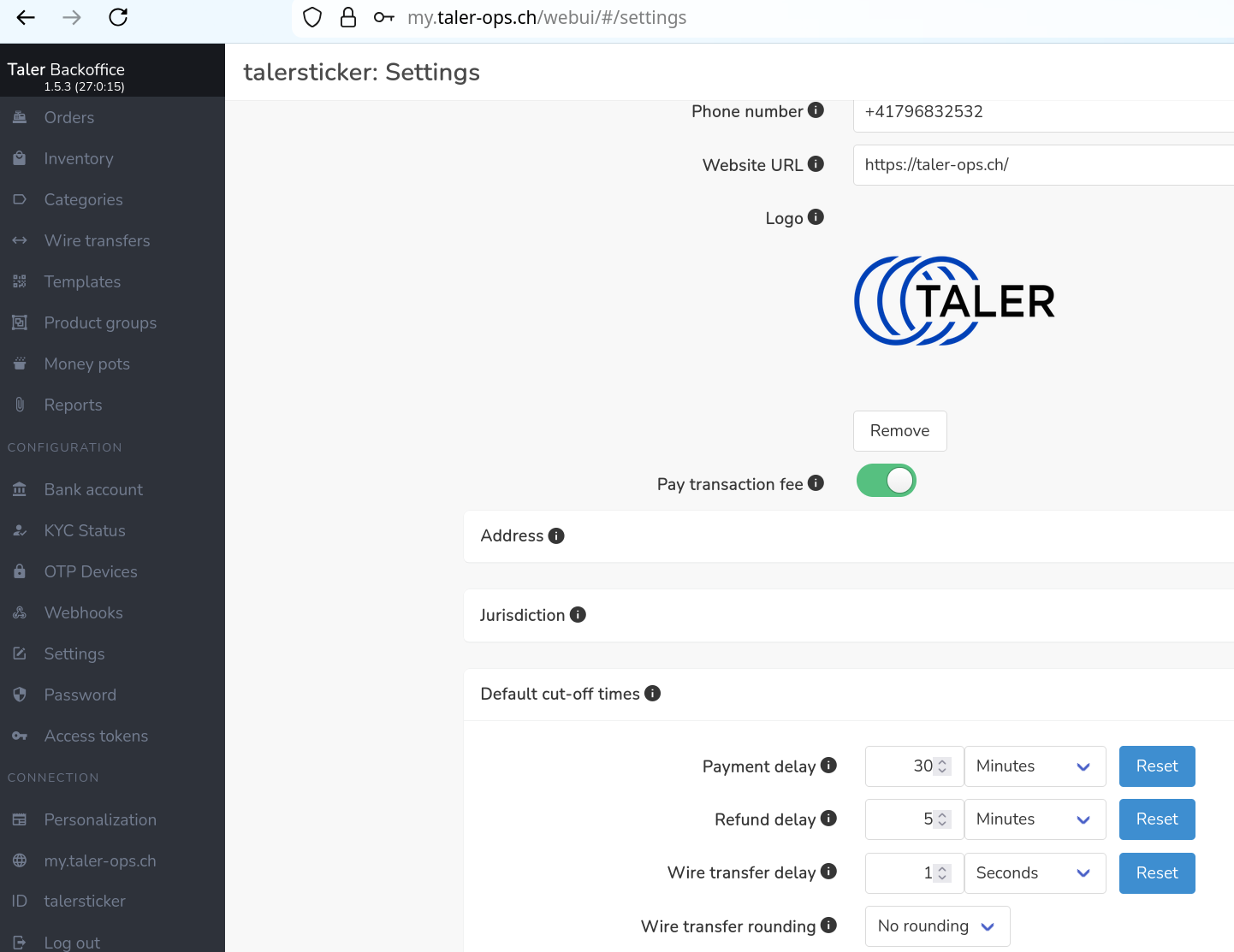Reload the page with the browser refresh icon
Viewport: 1234px width, 952px height.
118,17
